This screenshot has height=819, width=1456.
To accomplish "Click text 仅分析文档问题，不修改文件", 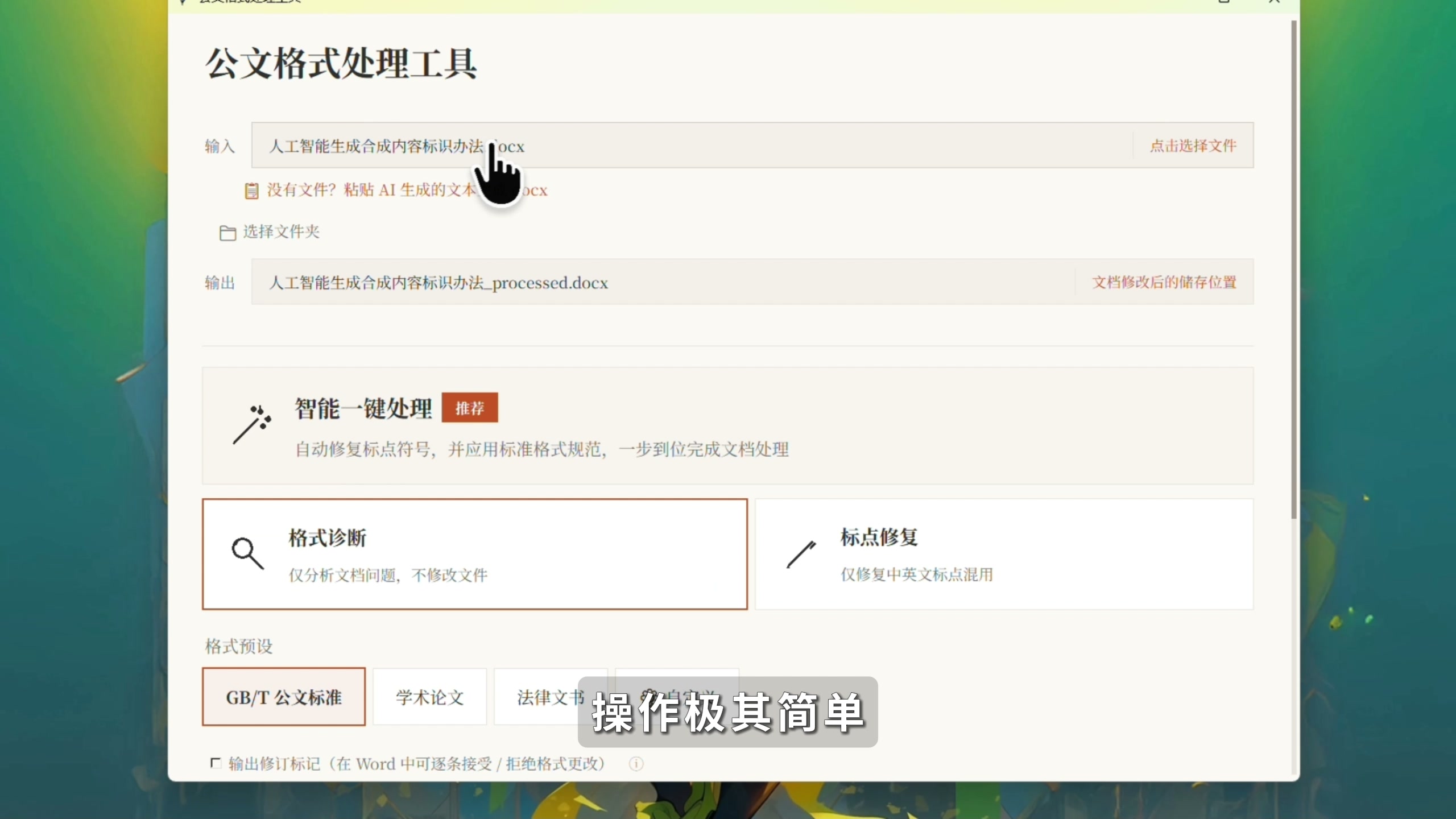I will (x=388, y=575).
